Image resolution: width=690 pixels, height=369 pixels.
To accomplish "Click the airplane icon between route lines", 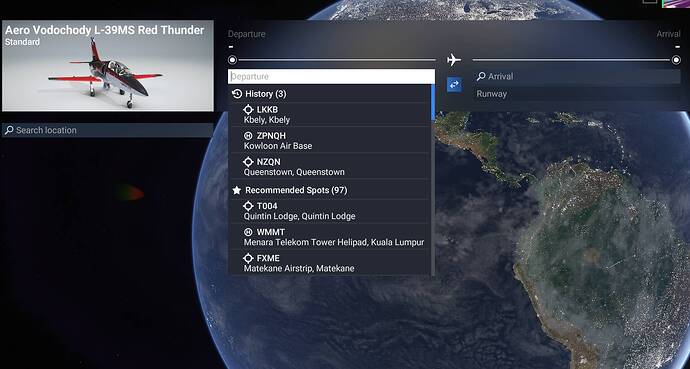I will pyautogui.click(x=454, y=60).
